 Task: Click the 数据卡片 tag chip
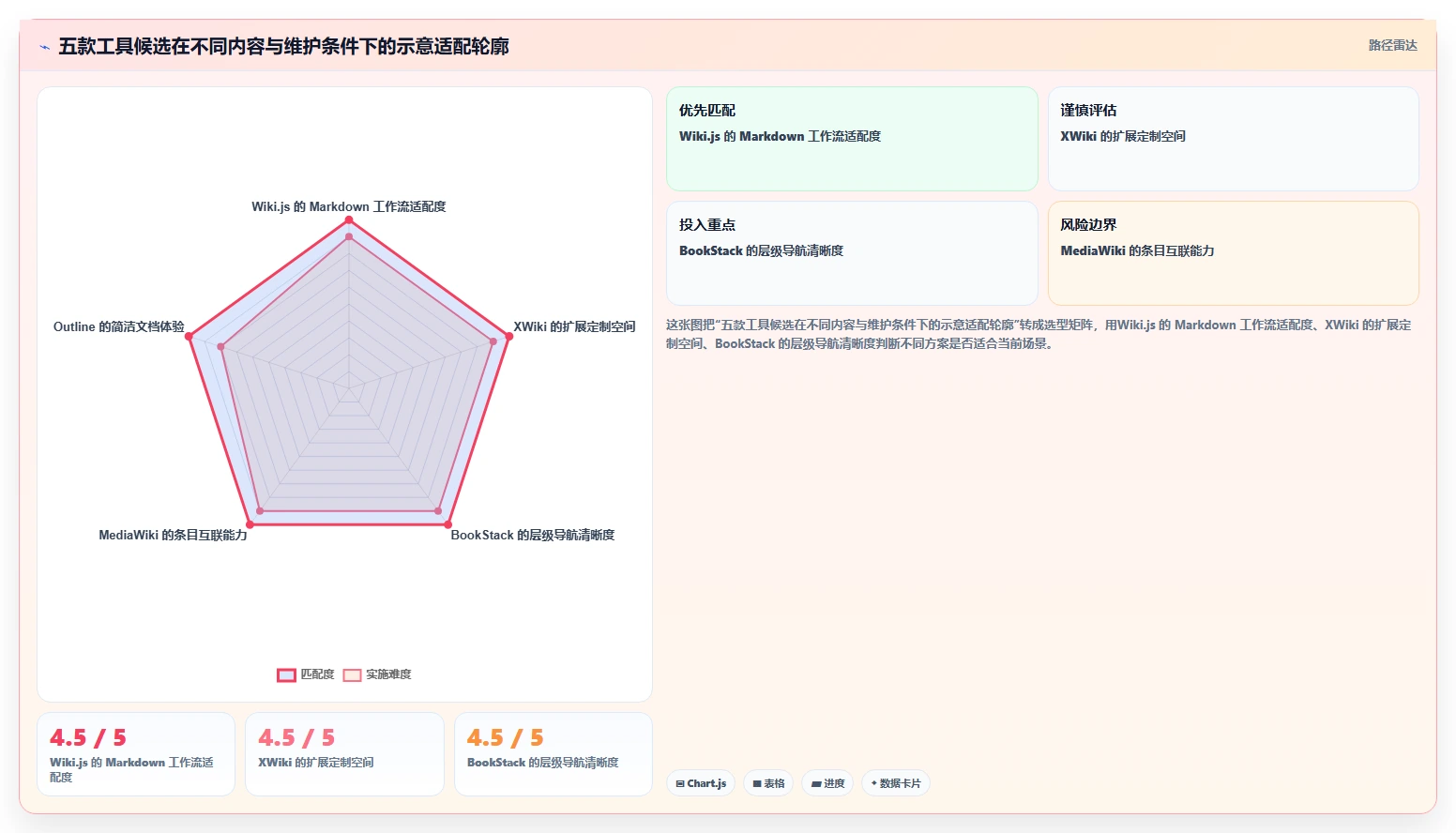[896, 783]
